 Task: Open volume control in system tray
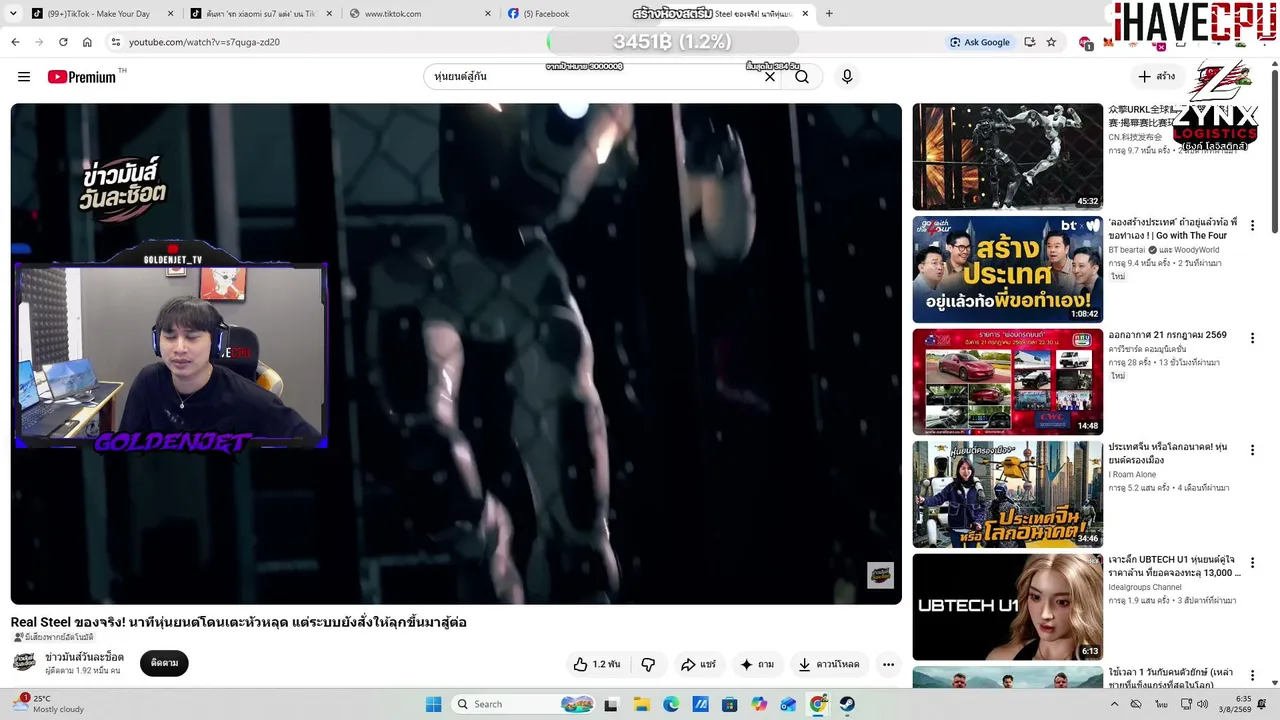coord(1201,704)
